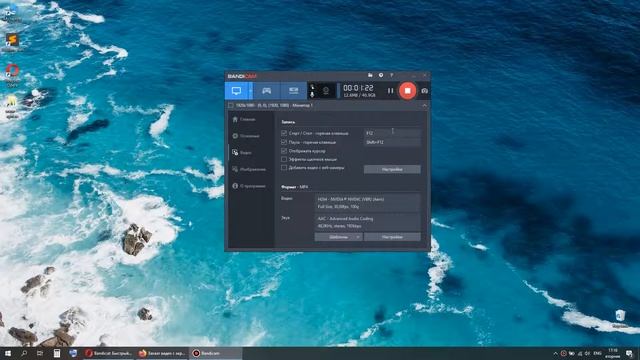Switch to HDMI device recording mode

293,91
